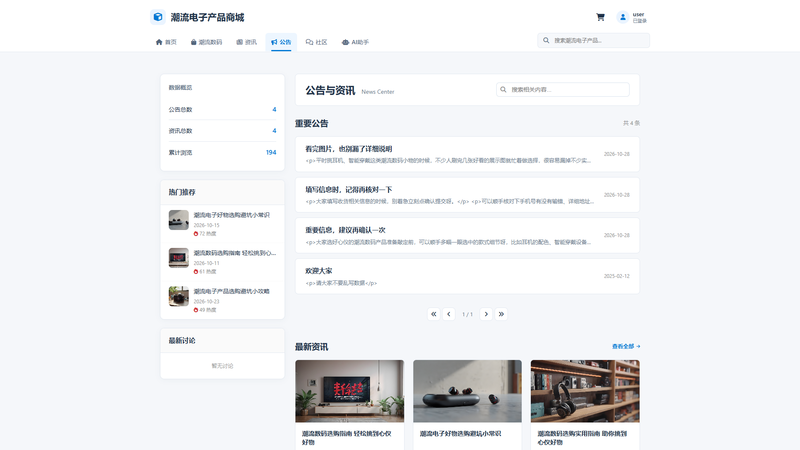
Task: Click the 资讯总数 count row
Action: [x=222, y=131]
